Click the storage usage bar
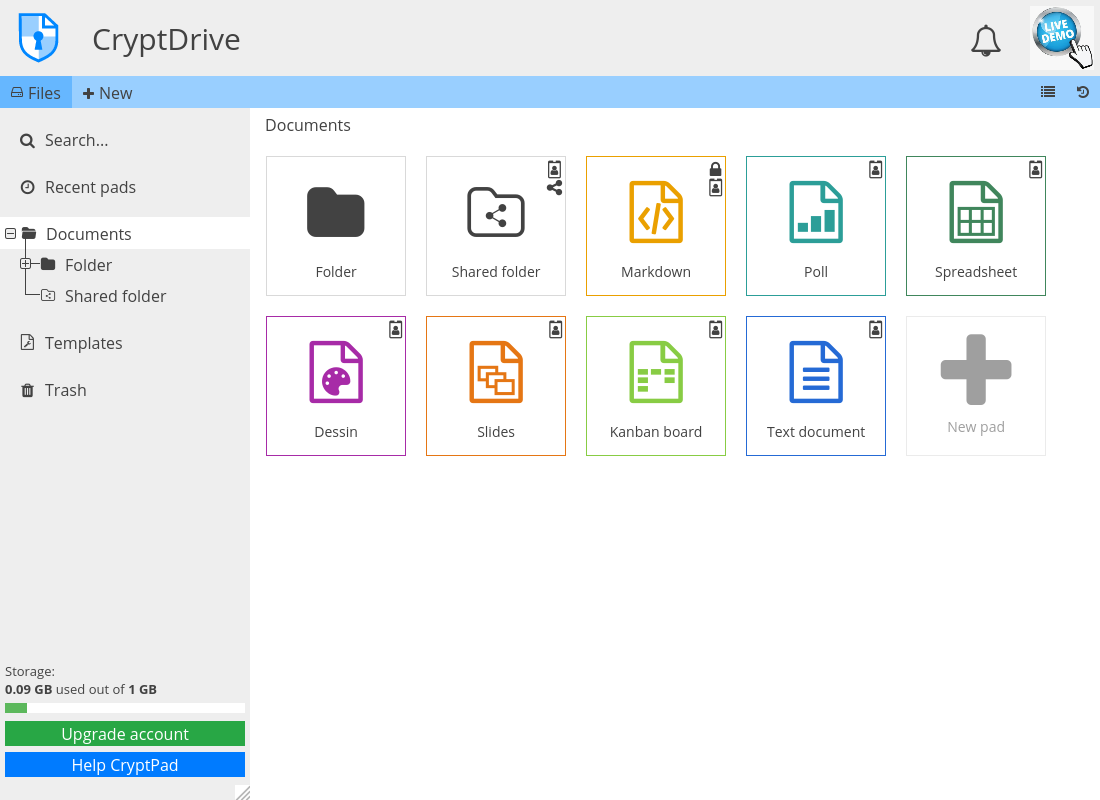The width and height of the screenshot is (1100, 800). (x=125, y=707)
